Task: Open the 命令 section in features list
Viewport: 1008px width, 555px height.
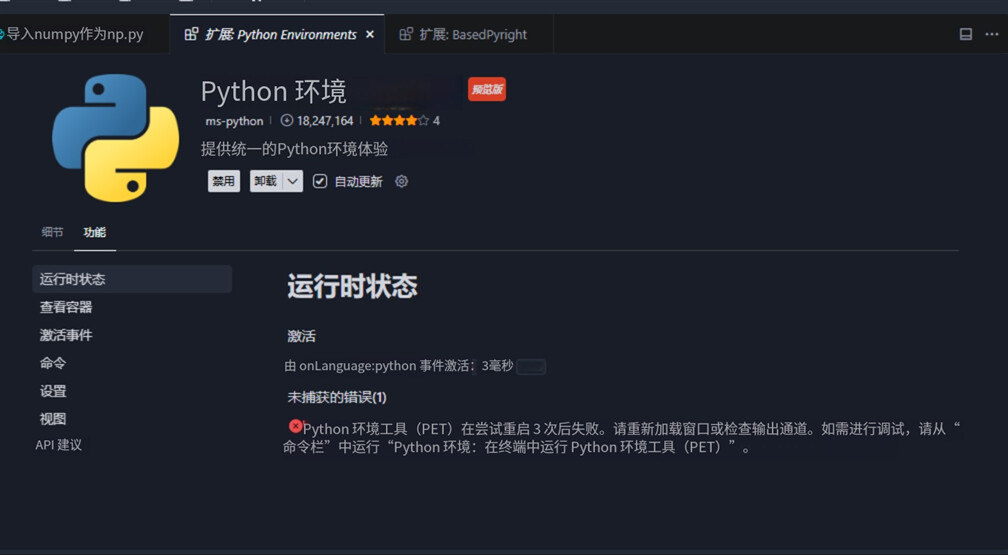Action: click(53, 363)
